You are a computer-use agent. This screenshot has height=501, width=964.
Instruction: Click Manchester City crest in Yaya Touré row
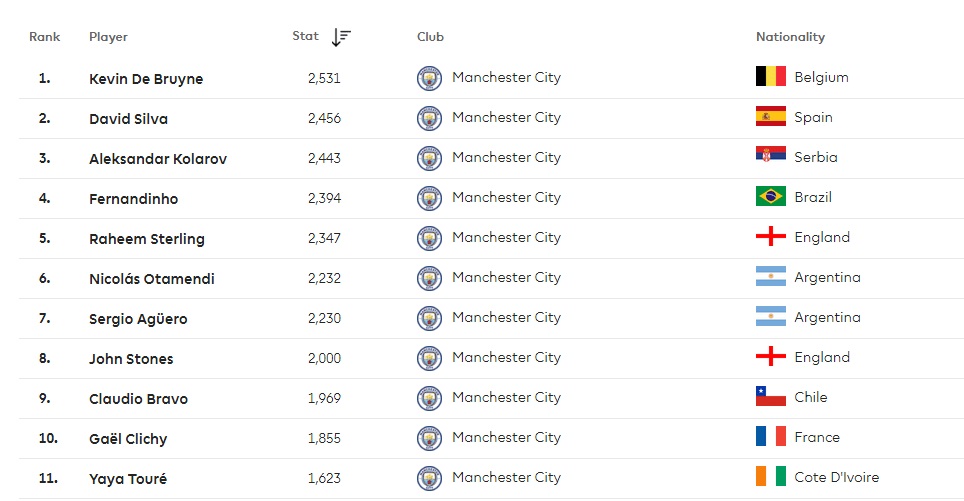[x=429, y=478]
